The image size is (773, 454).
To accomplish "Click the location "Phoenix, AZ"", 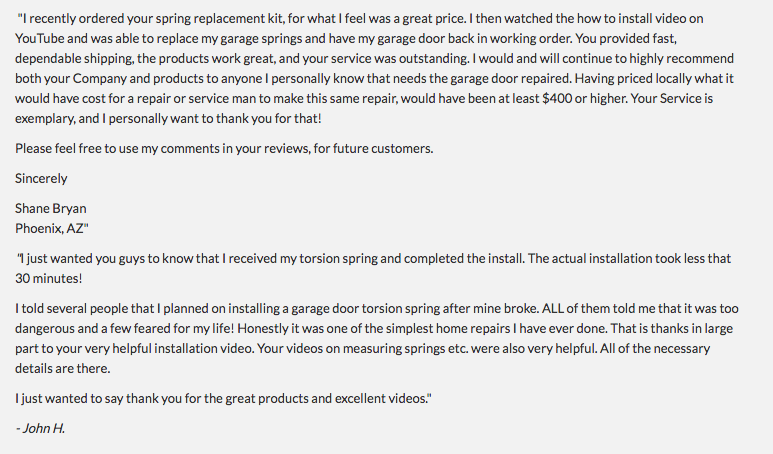I will pyautogui.click(x=52, y=228).
